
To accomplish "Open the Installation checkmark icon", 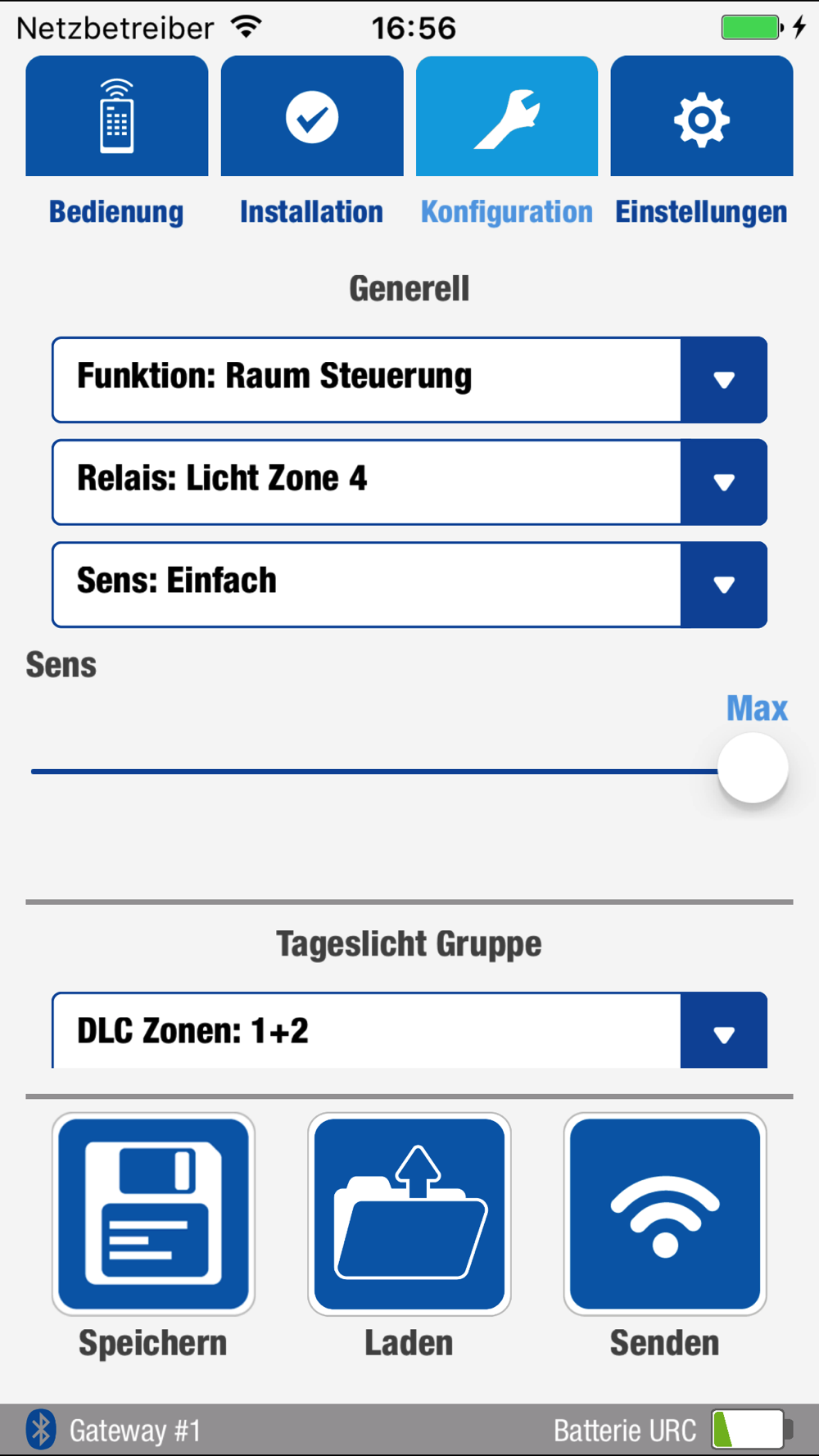I will coord(312,115).
